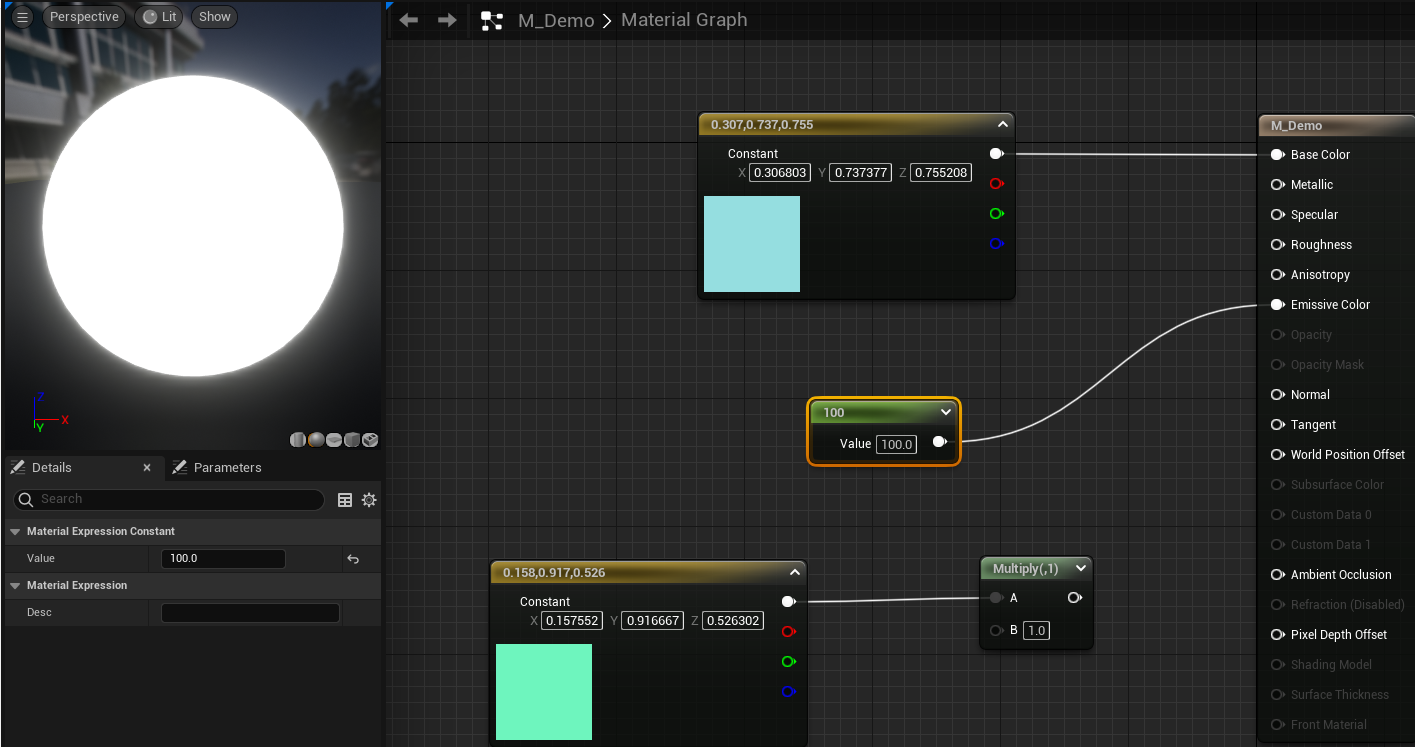Collapse the Multiply node with its chevron
Viewport: 1415px width, 747px height.
(x=1080, y=569)
